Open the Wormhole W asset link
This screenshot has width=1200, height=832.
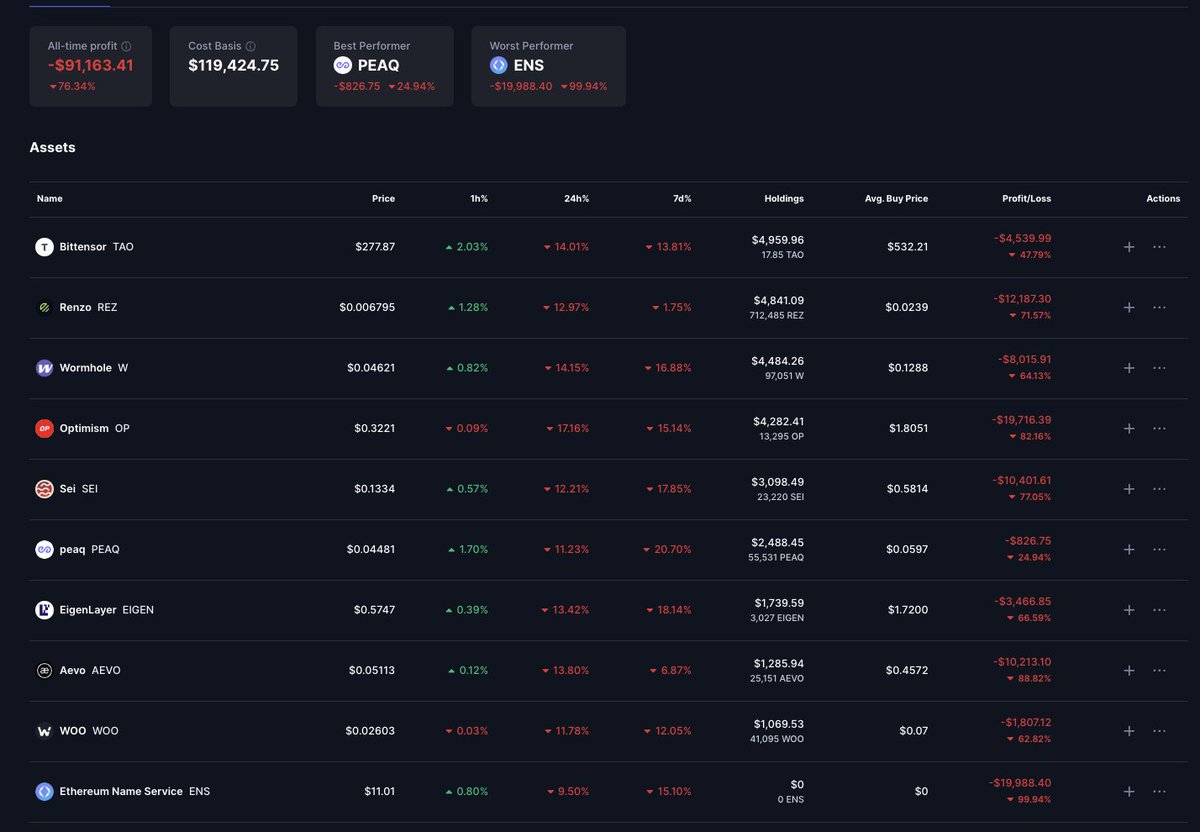pyautogui.click(x=94, y=368)
